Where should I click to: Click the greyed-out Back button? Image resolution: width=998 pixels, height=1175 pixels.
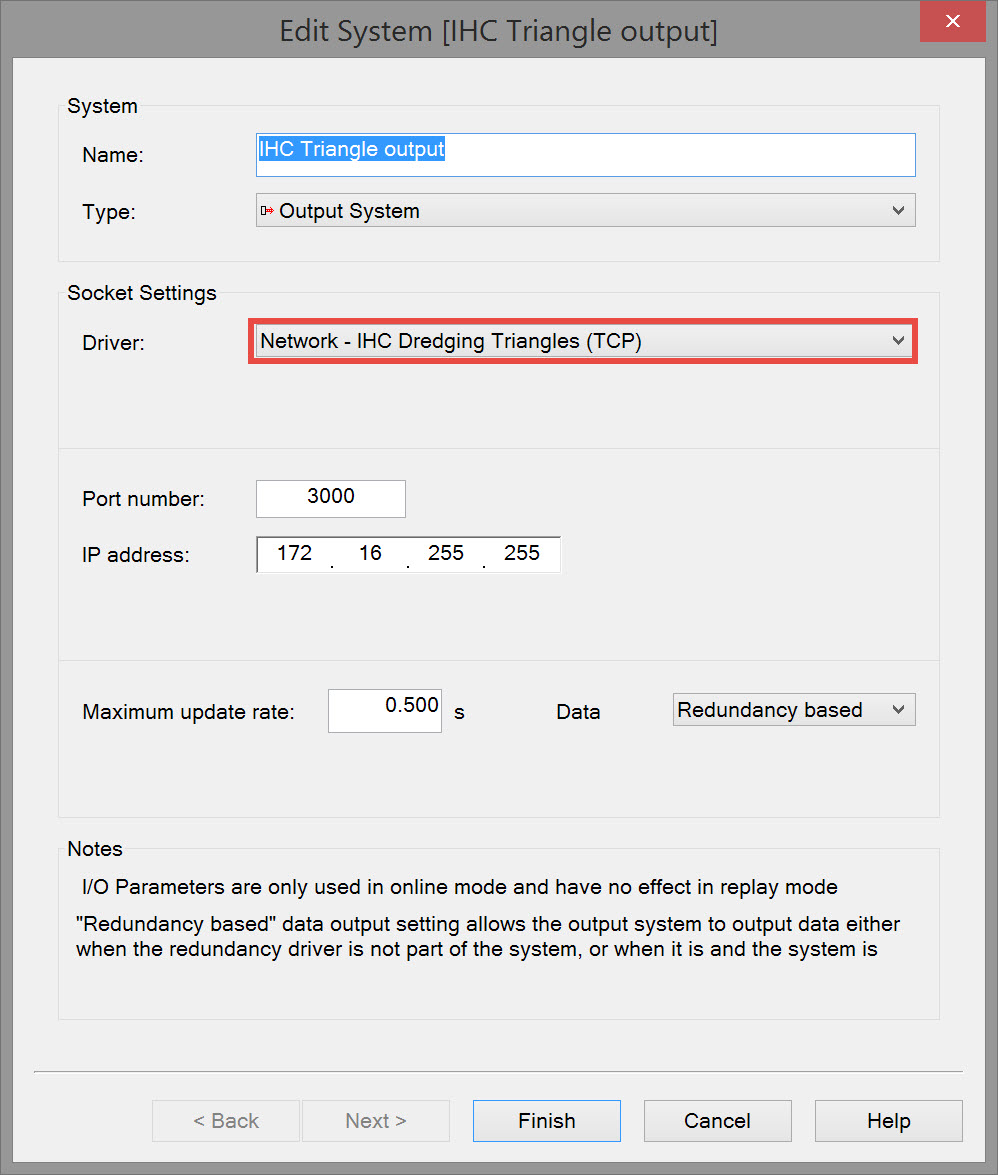tap(225, 1121)
